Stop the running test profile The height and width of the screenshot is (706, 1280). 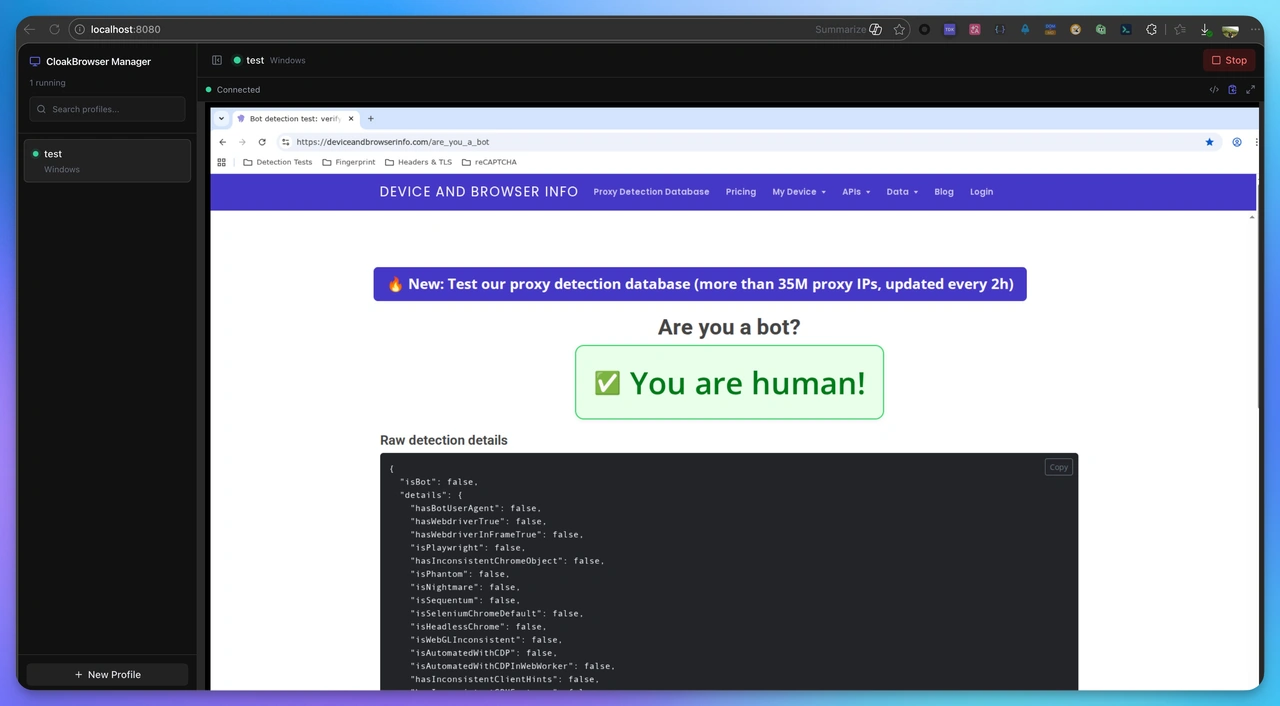(1229, 60)
